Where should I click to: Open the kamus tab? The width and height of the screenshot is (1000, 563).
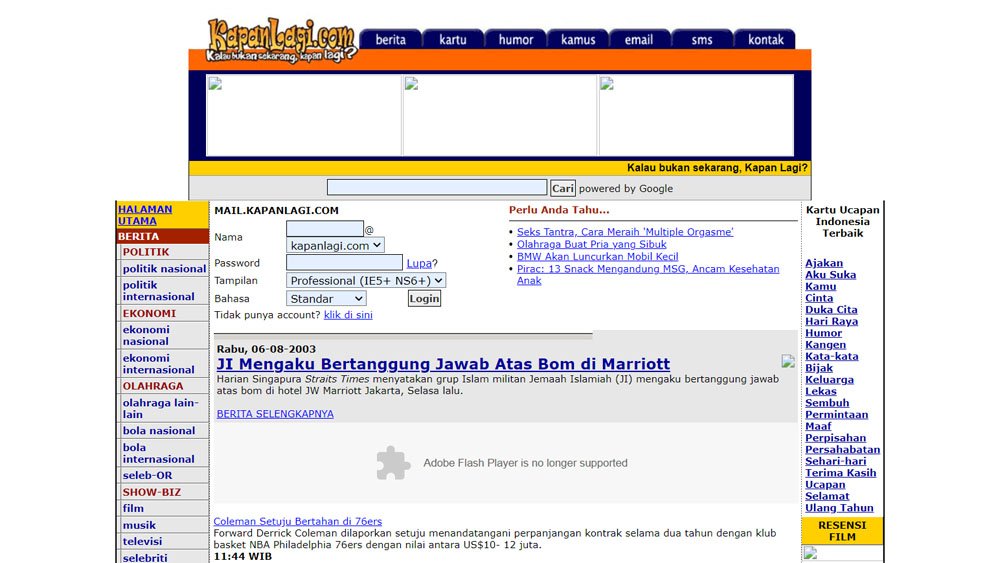578,40
